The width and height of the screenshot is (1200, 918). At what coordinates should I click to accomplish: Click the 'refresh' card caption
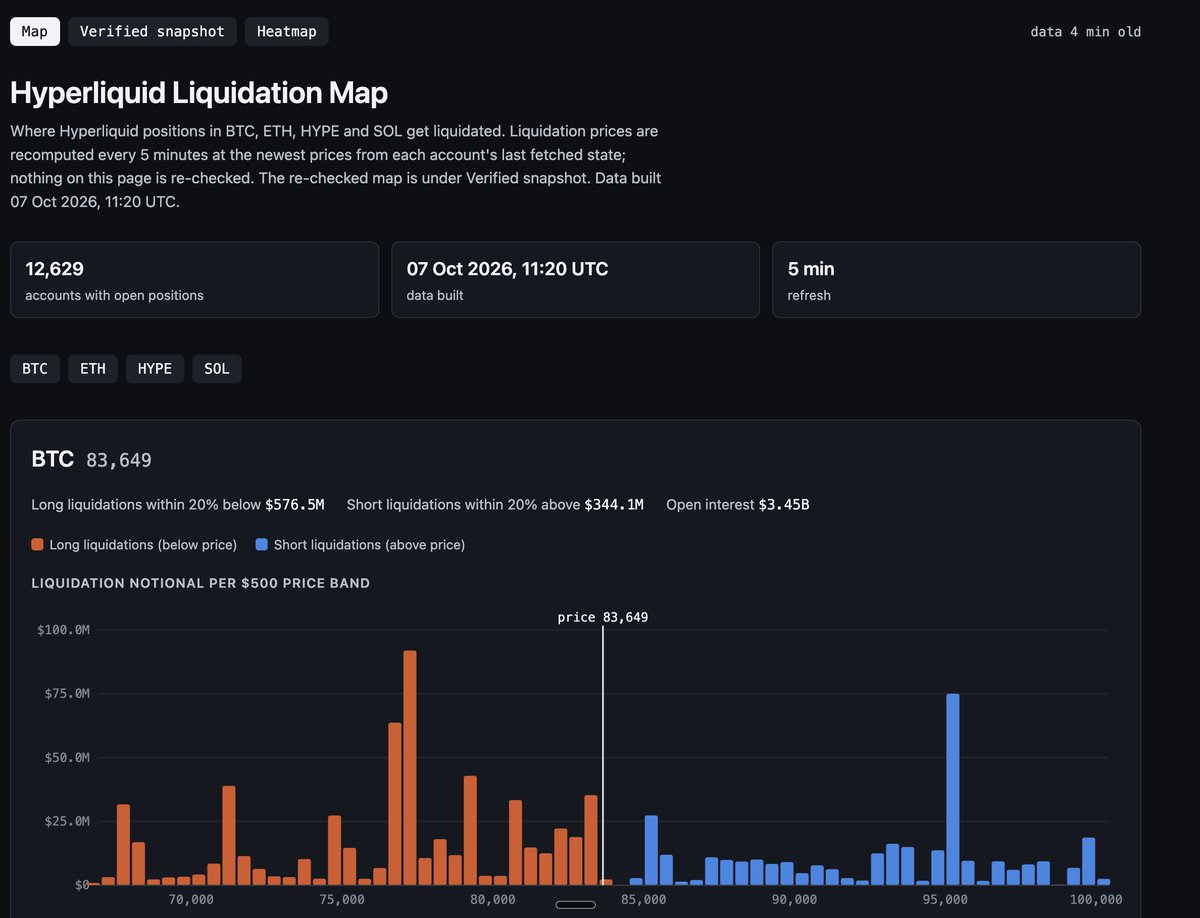(x=809, y=296)
